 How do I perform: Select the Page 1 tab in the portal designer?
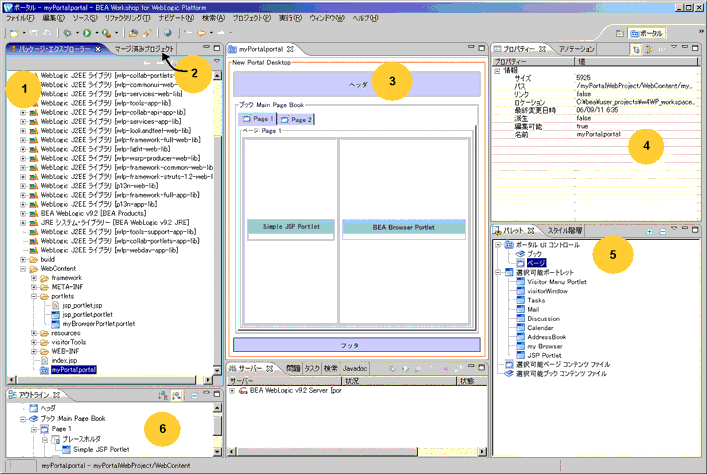coord(258,119)
